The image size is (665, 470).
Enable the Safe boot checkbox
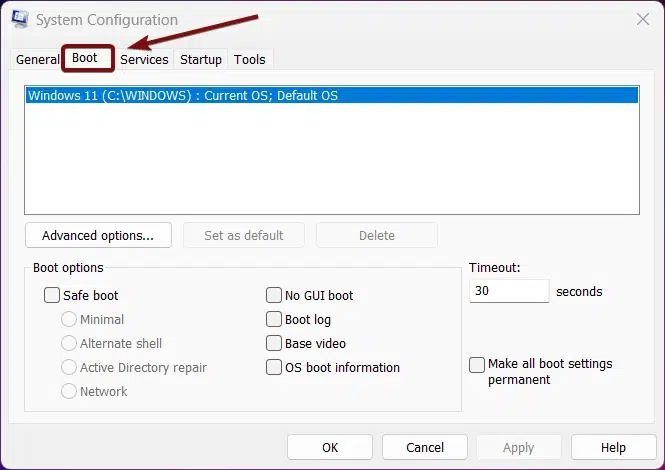click(52, 295)
